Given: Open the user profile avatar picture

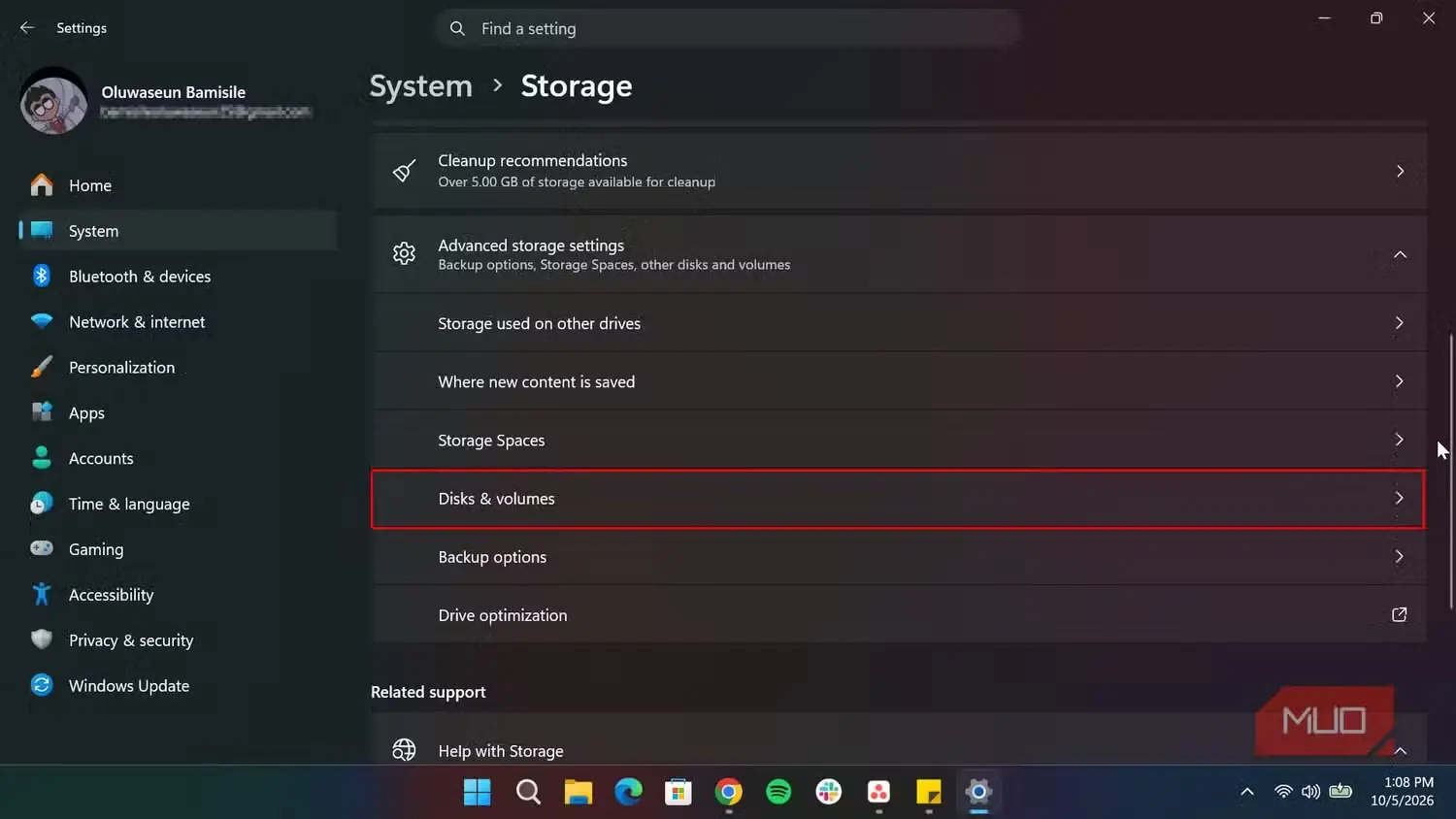Looking at the screenshot, I should point(53,101).
